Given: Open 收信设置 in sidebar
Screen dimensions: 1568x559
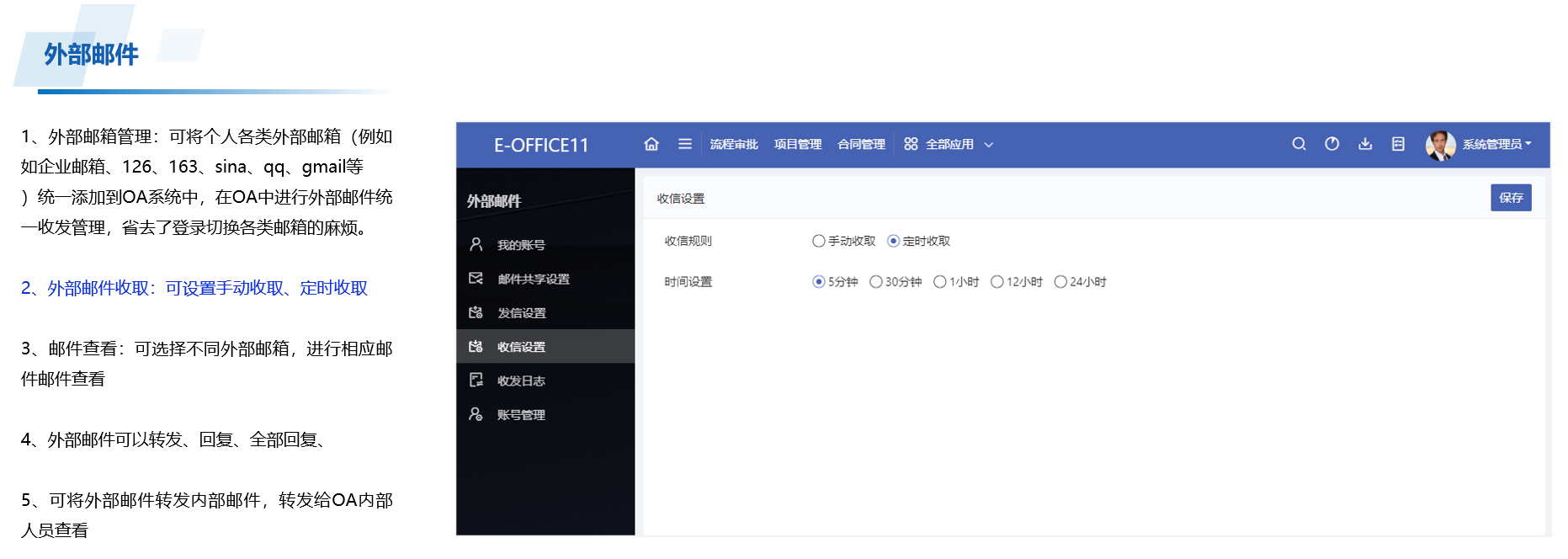Looking at the screenshot, I should [x=545, y=346].
